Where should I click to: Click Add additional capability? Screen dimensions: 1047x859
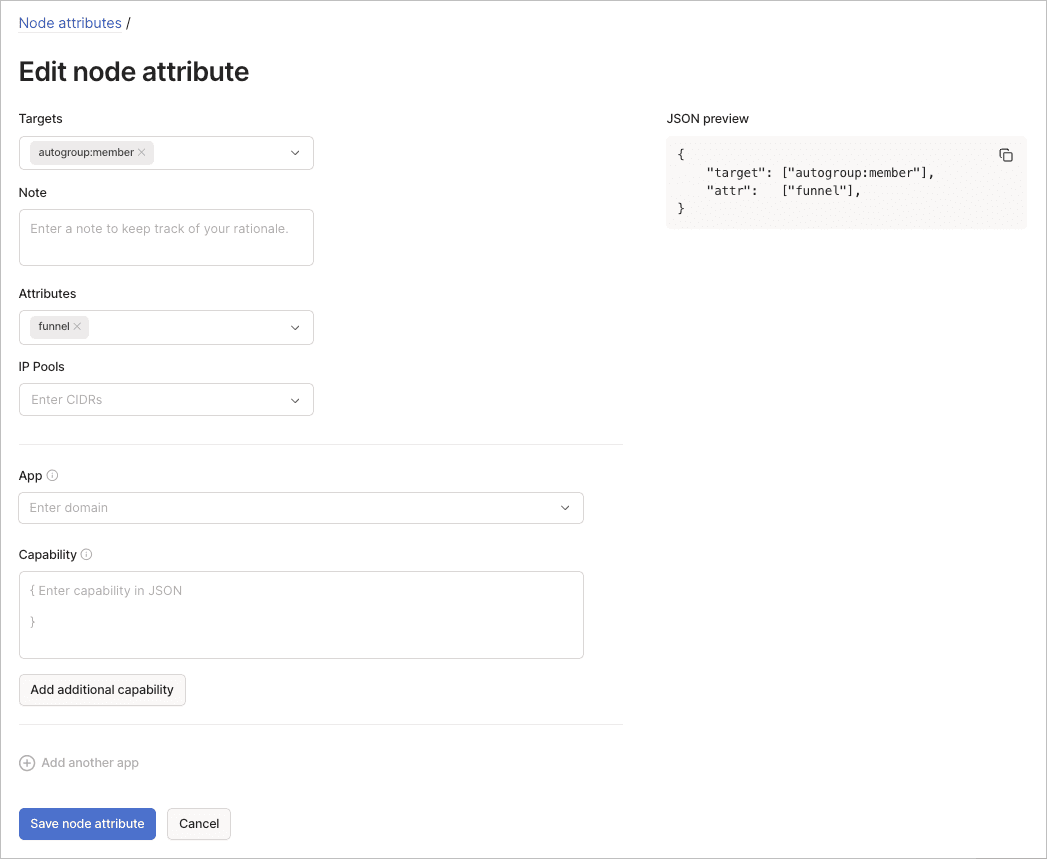(101, 689)
